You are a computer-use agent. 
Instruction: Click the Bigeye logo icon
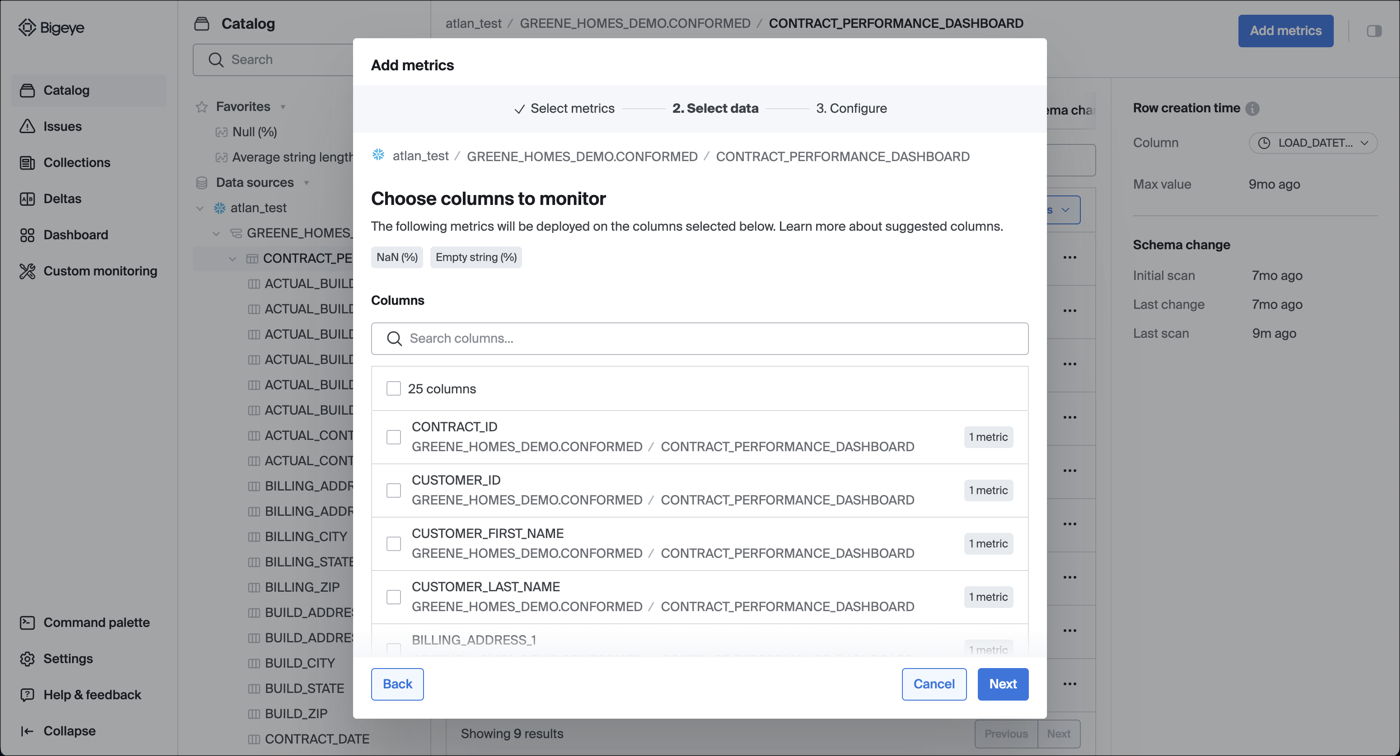coord(27,28)
